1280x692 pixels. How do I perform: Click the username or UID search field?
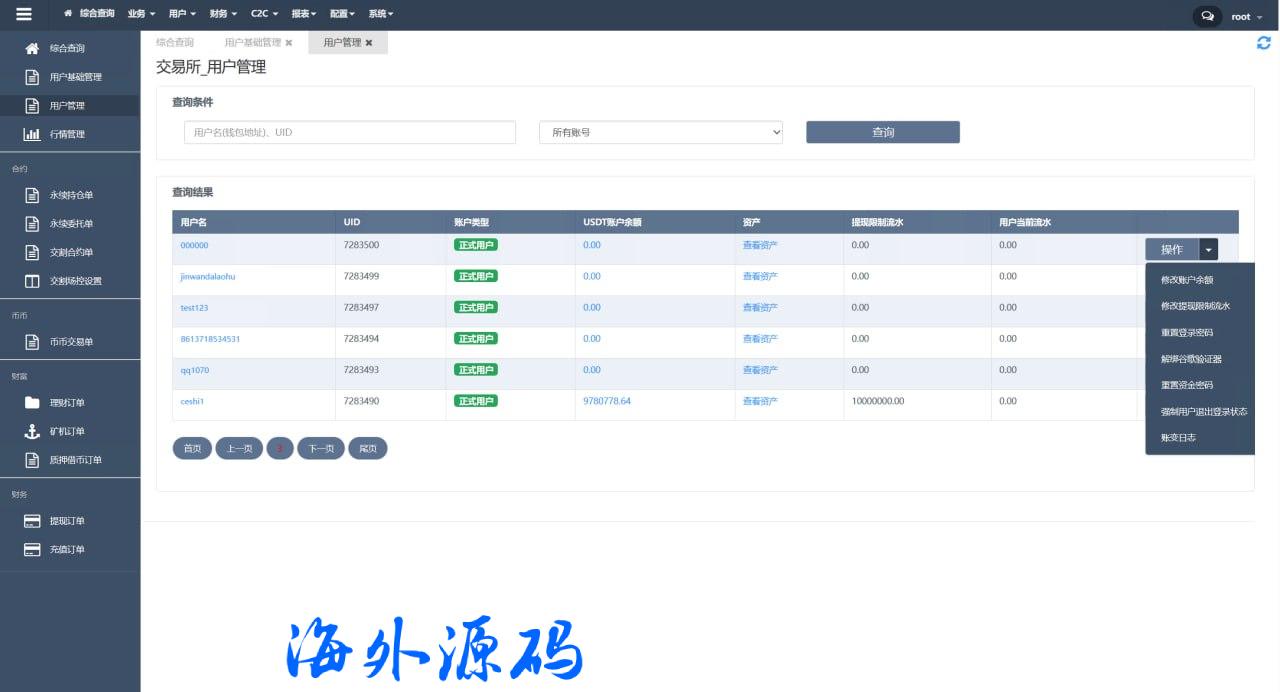coord(349,132)
